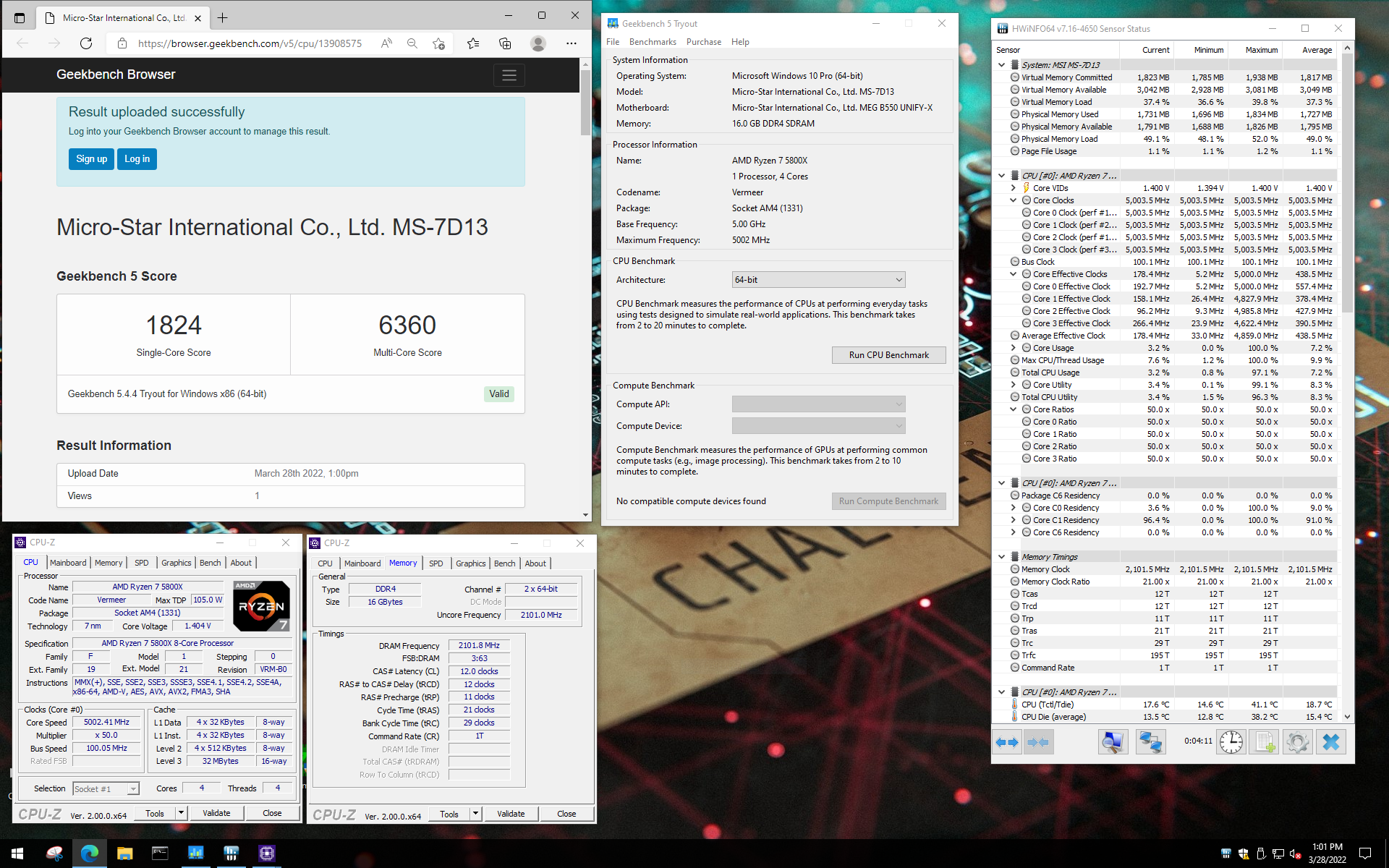The width and height of the screenshot is (1389, 868).
Task: Open the Windows Start menu
Action: pos(17,854)
